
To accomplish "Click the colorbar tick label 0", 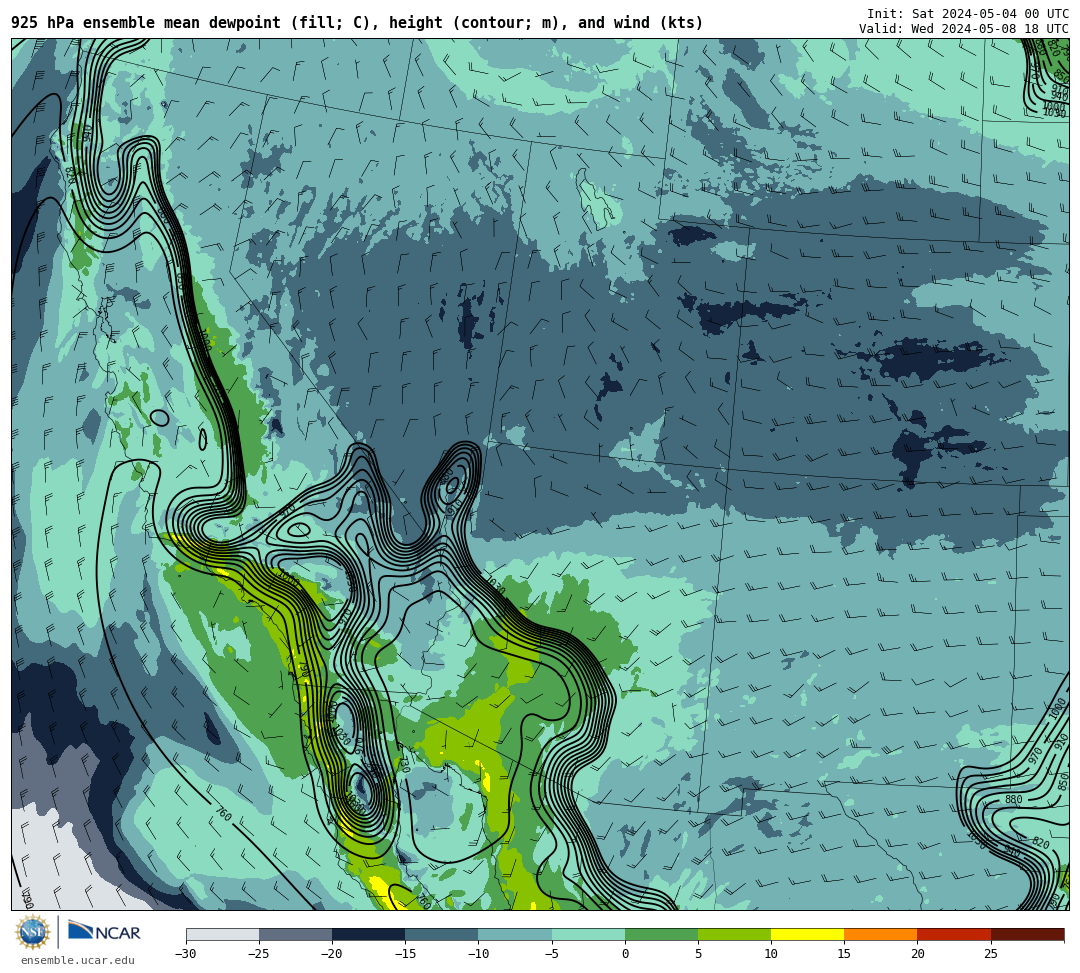I will 625,954.
